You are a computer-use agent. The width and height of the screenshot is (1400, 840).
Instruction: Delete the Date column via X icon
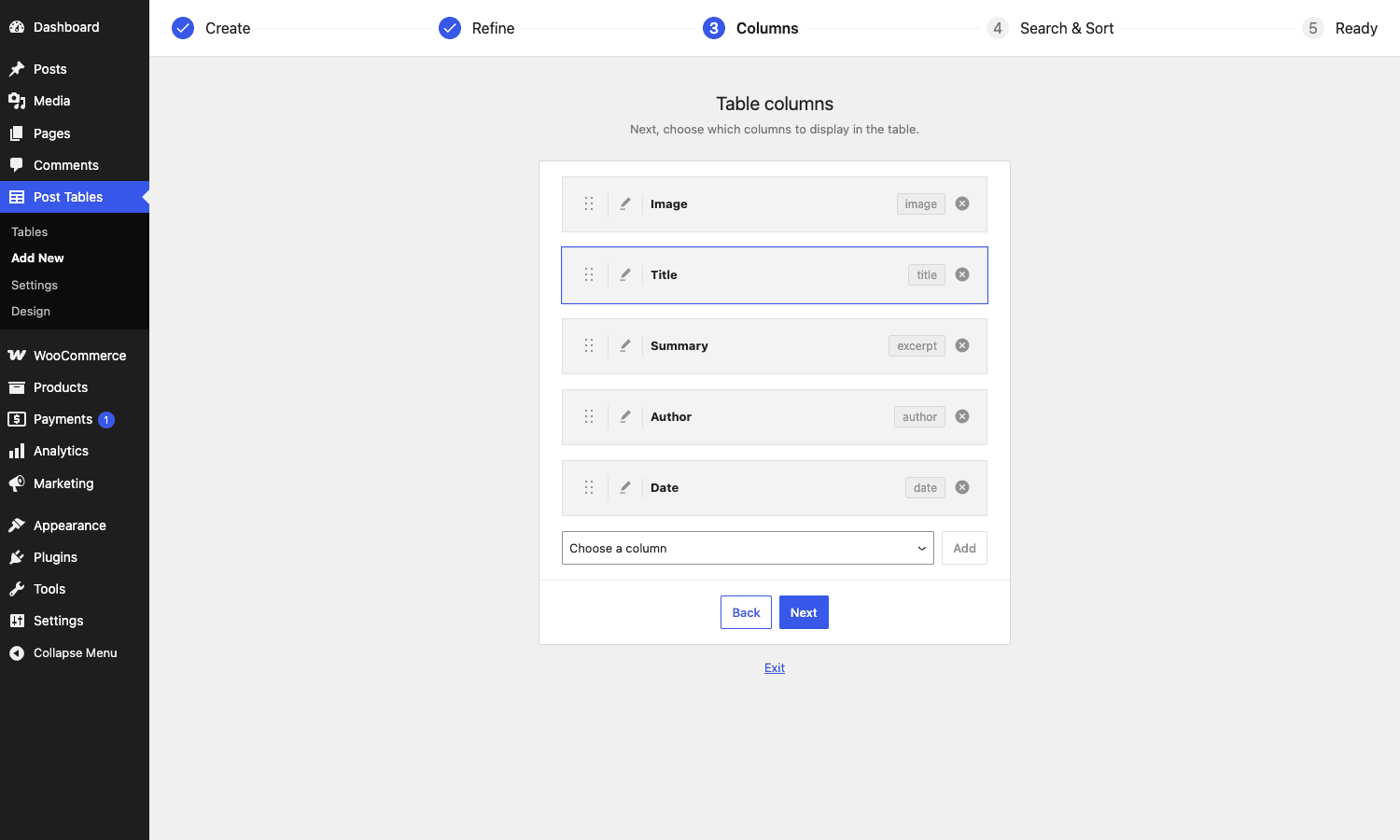(x=962, y=487)
